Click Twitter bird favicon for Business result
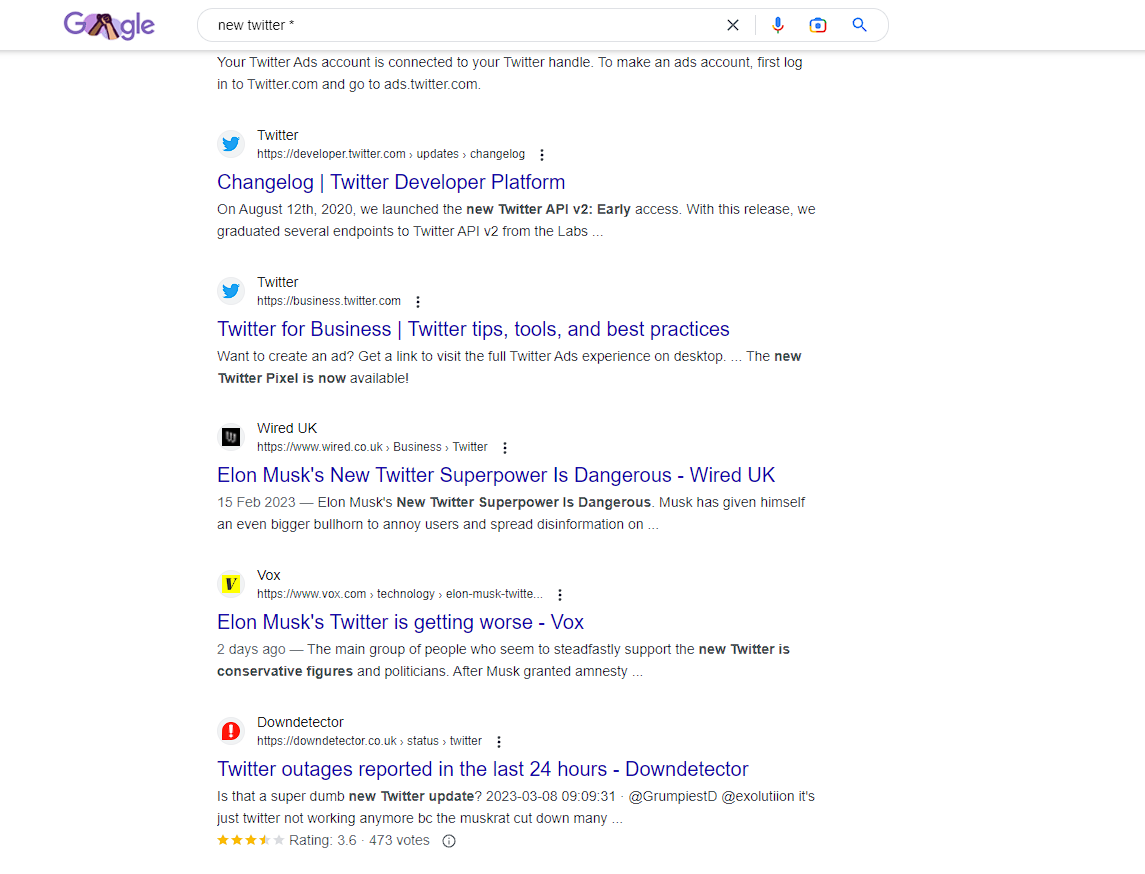1145x874 pixels. coord(231,291)
